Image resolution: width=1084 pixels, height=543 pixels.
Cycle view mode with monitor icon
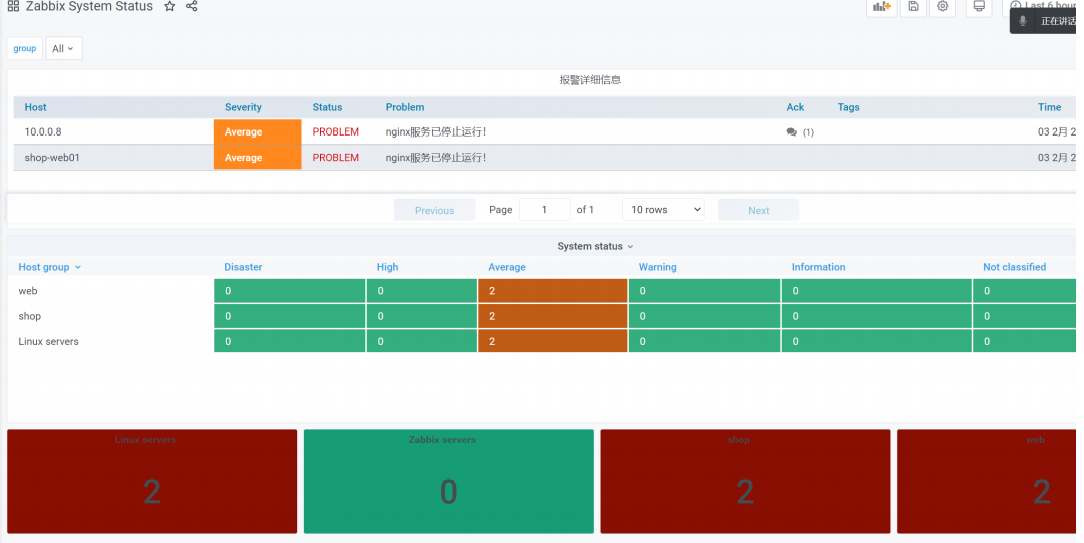pos(979,7)
